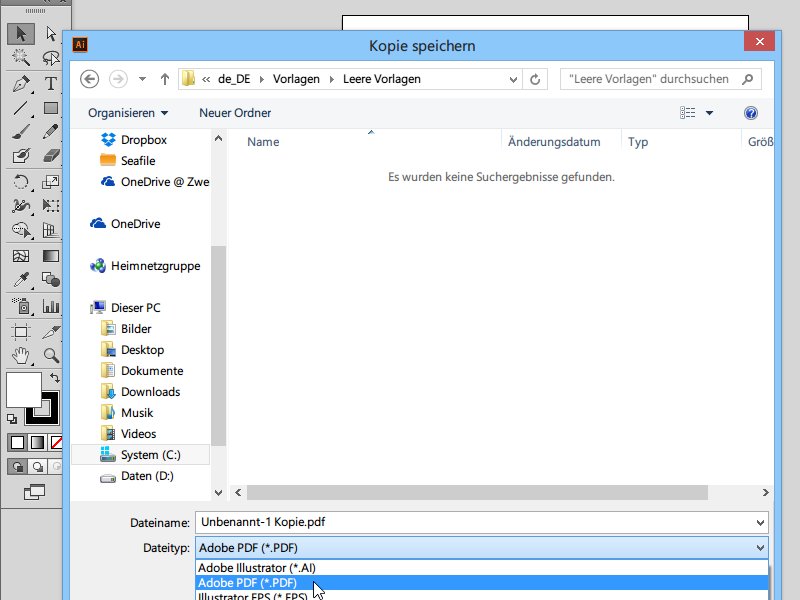Select the Line Segment tool
This screenshot has height=600, width=800.
click(21, 108)
